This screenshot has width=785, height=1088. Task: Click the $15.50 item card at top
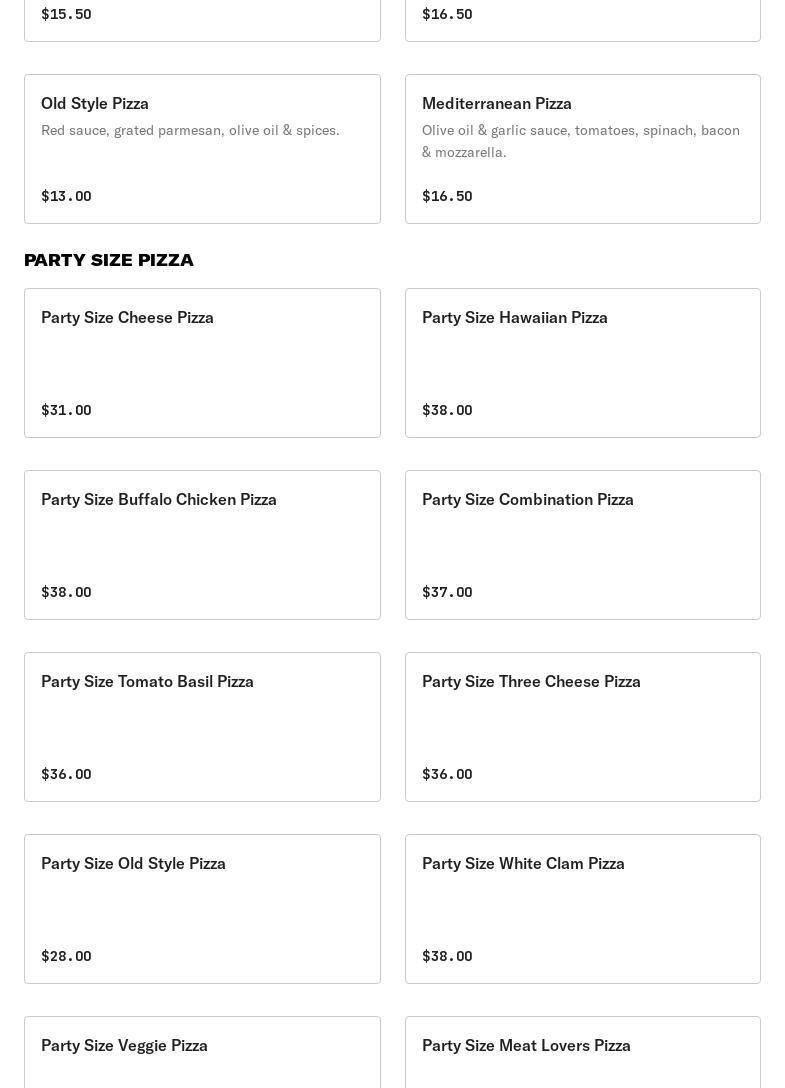click(202, 20)
